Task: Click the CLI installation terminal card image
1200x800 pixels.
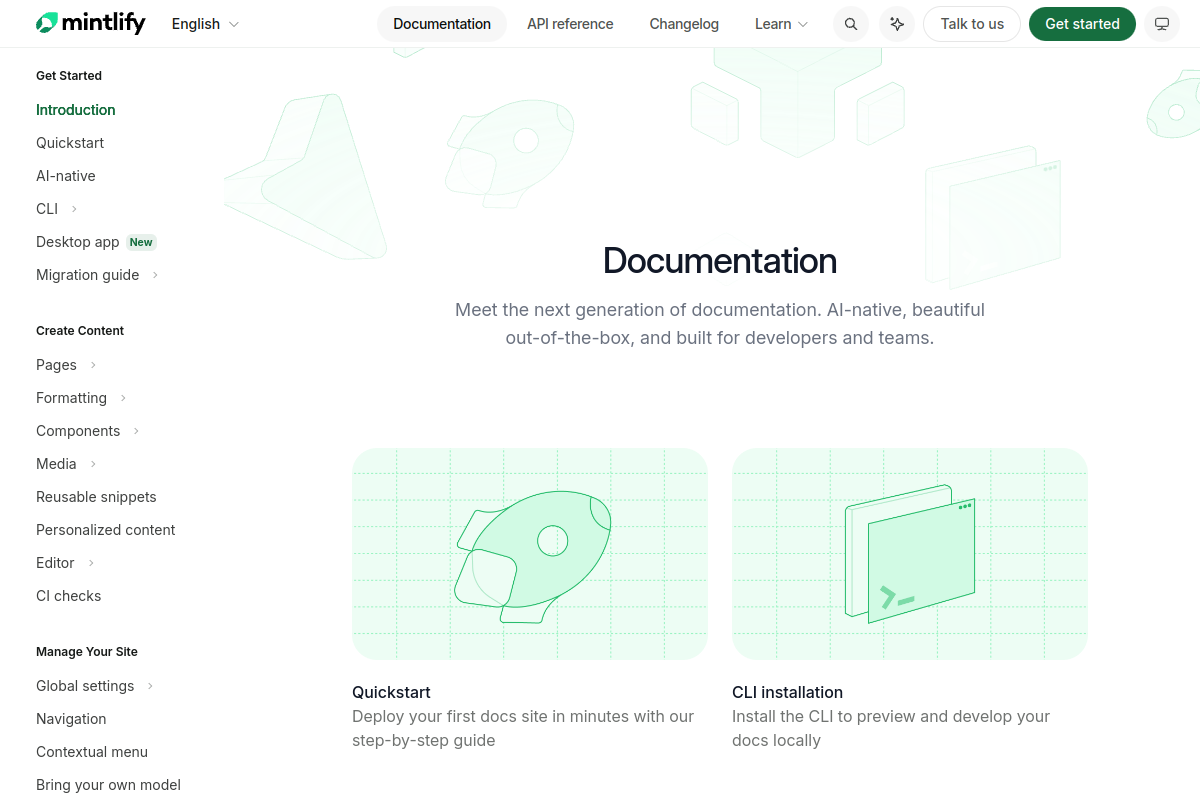Action: click(x=910, y=554)
